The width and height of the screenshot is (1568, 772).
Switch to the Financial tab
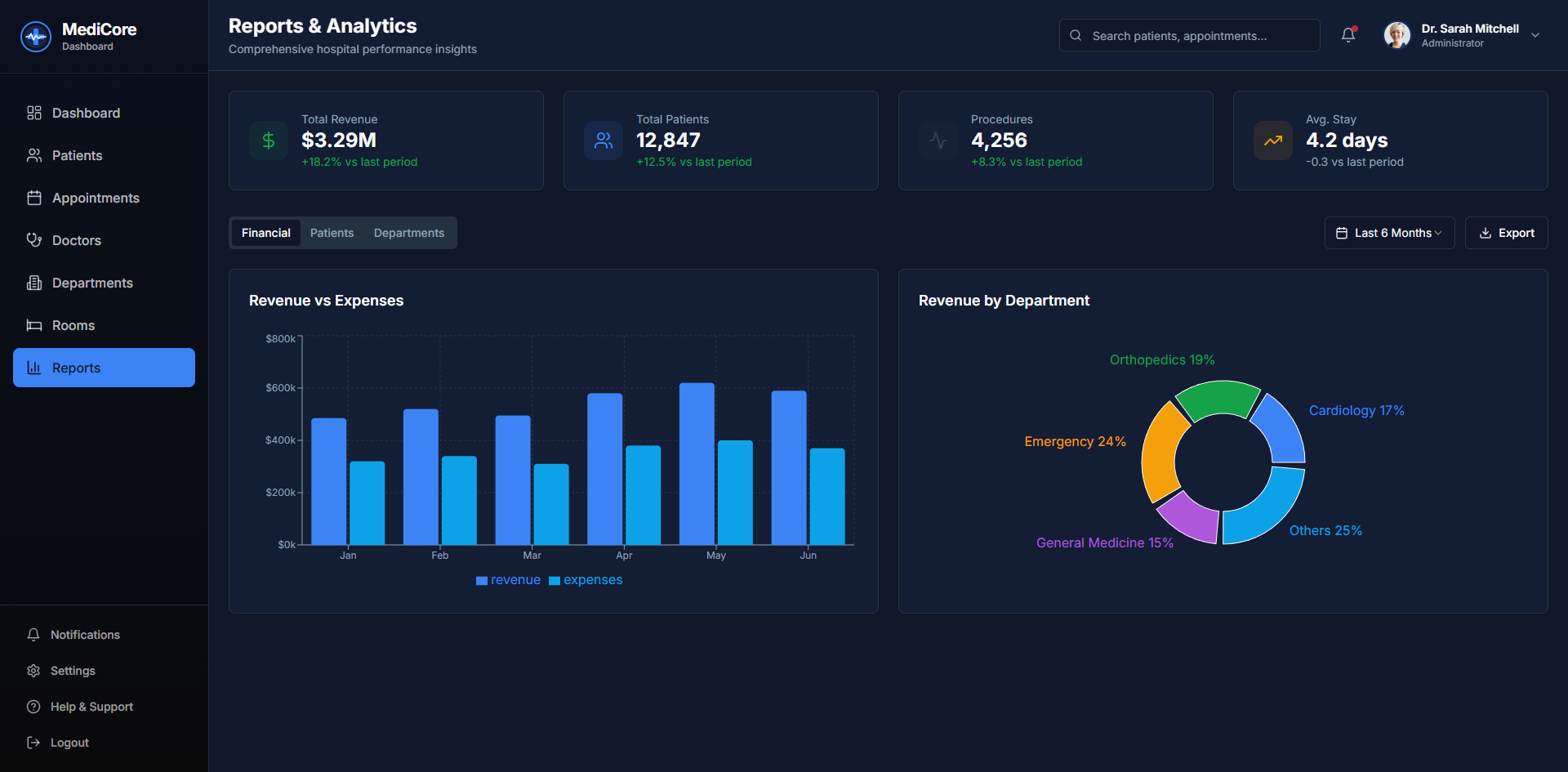tap(266, 233)
